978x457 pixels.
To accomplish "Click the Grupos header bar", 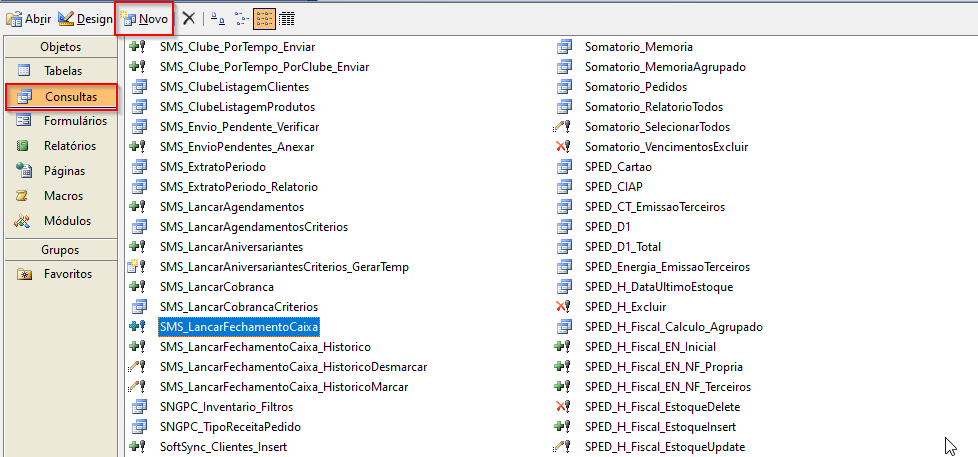I will pos(61,250).
